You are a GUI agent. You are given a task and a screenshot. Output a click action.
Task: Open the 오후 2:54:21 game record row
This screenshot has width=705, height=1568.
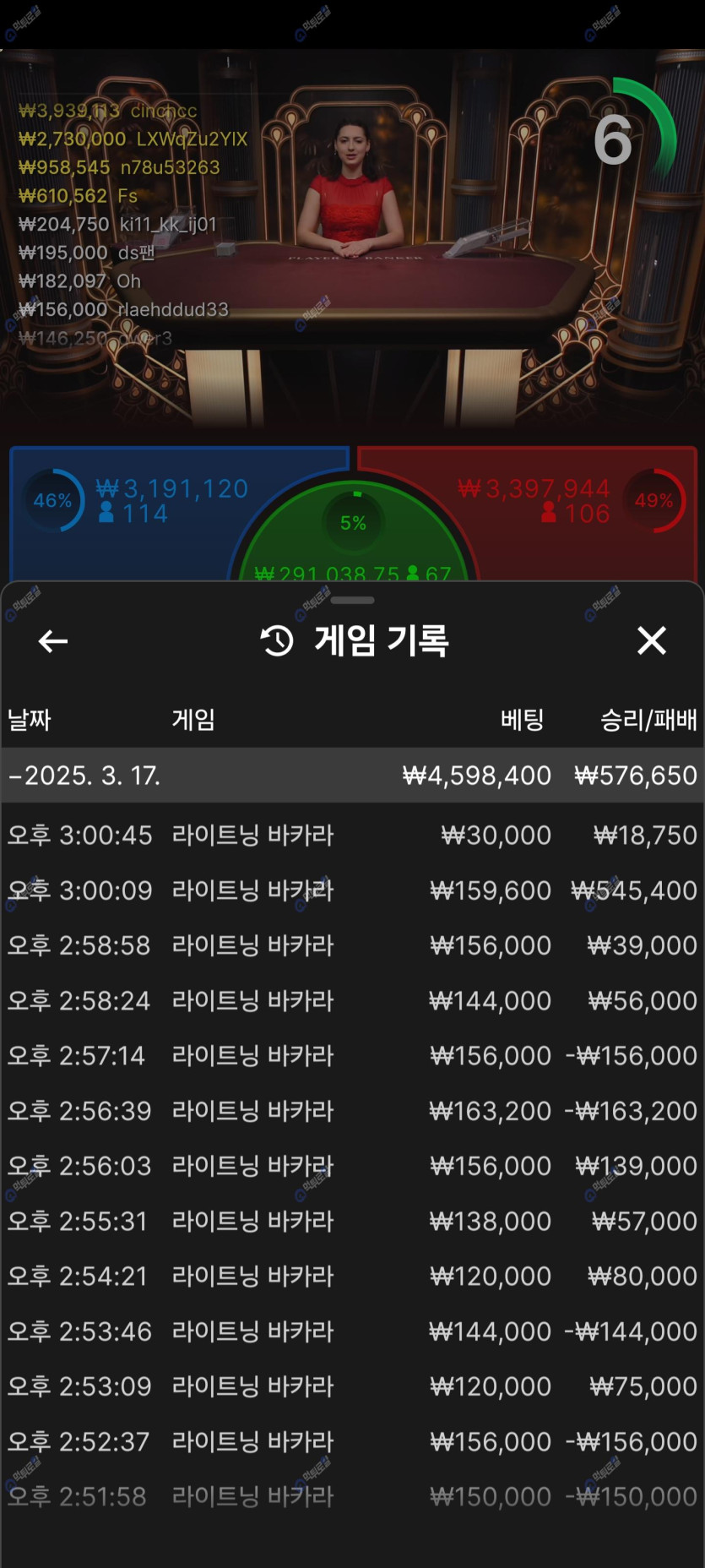click(x=352, y=1276)
